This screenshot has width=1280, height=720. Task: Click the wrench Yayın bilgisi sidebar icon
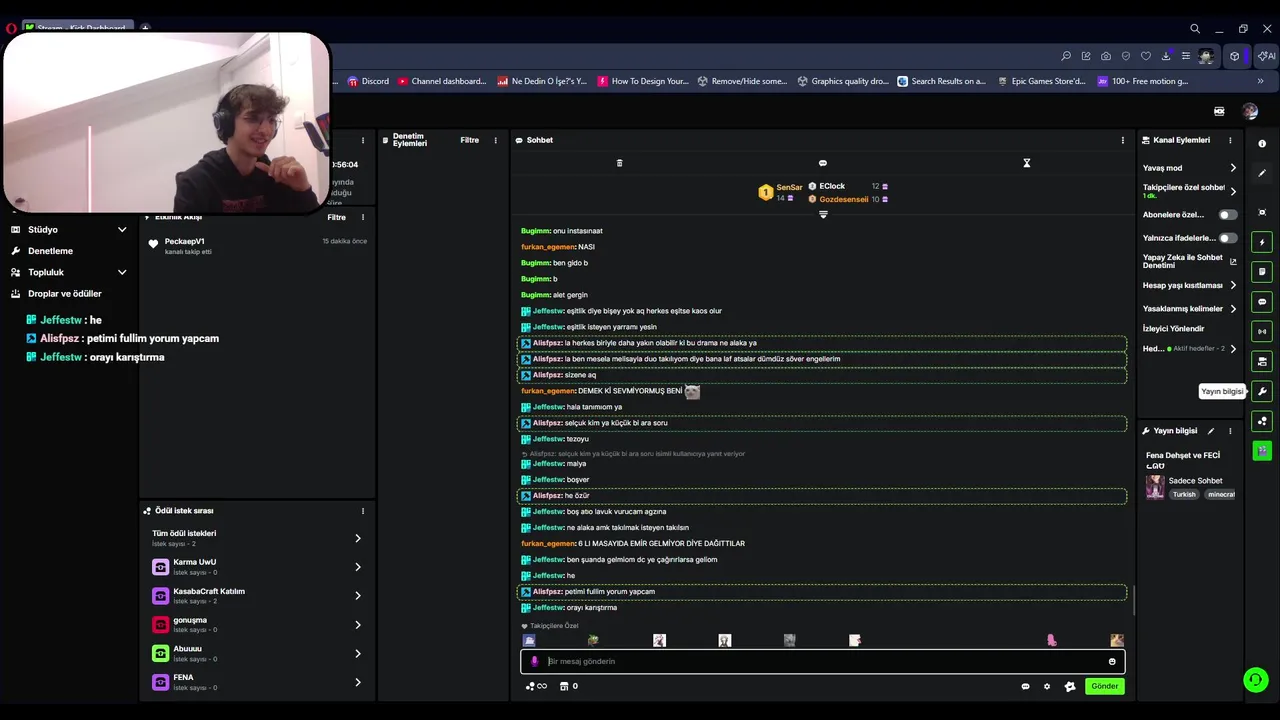click(1262, 391)
